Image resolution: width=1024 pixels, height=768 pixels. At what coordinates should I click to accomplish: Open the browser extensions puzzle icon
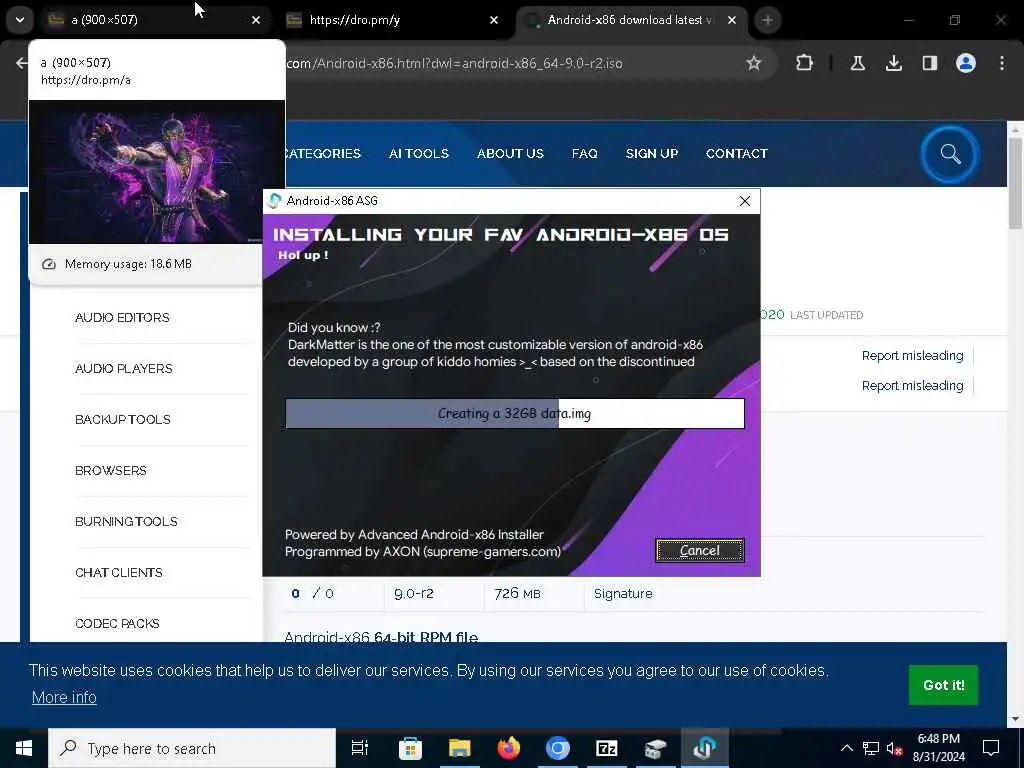coord(805,63)
